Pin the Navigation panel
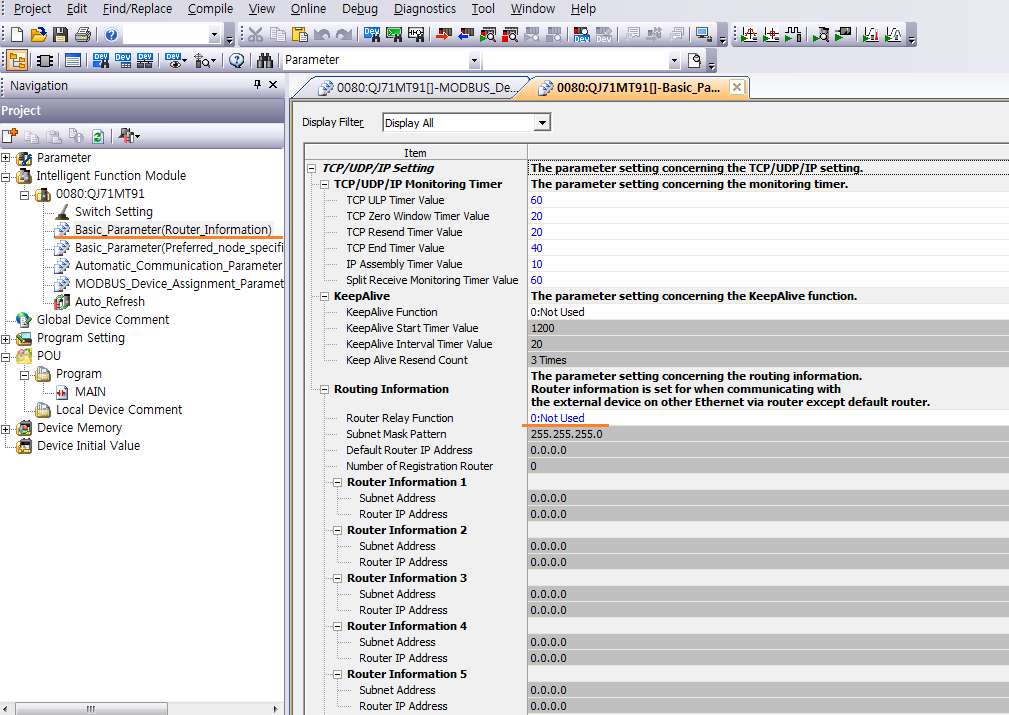1009x715 pixels. (x=257, y=86)
